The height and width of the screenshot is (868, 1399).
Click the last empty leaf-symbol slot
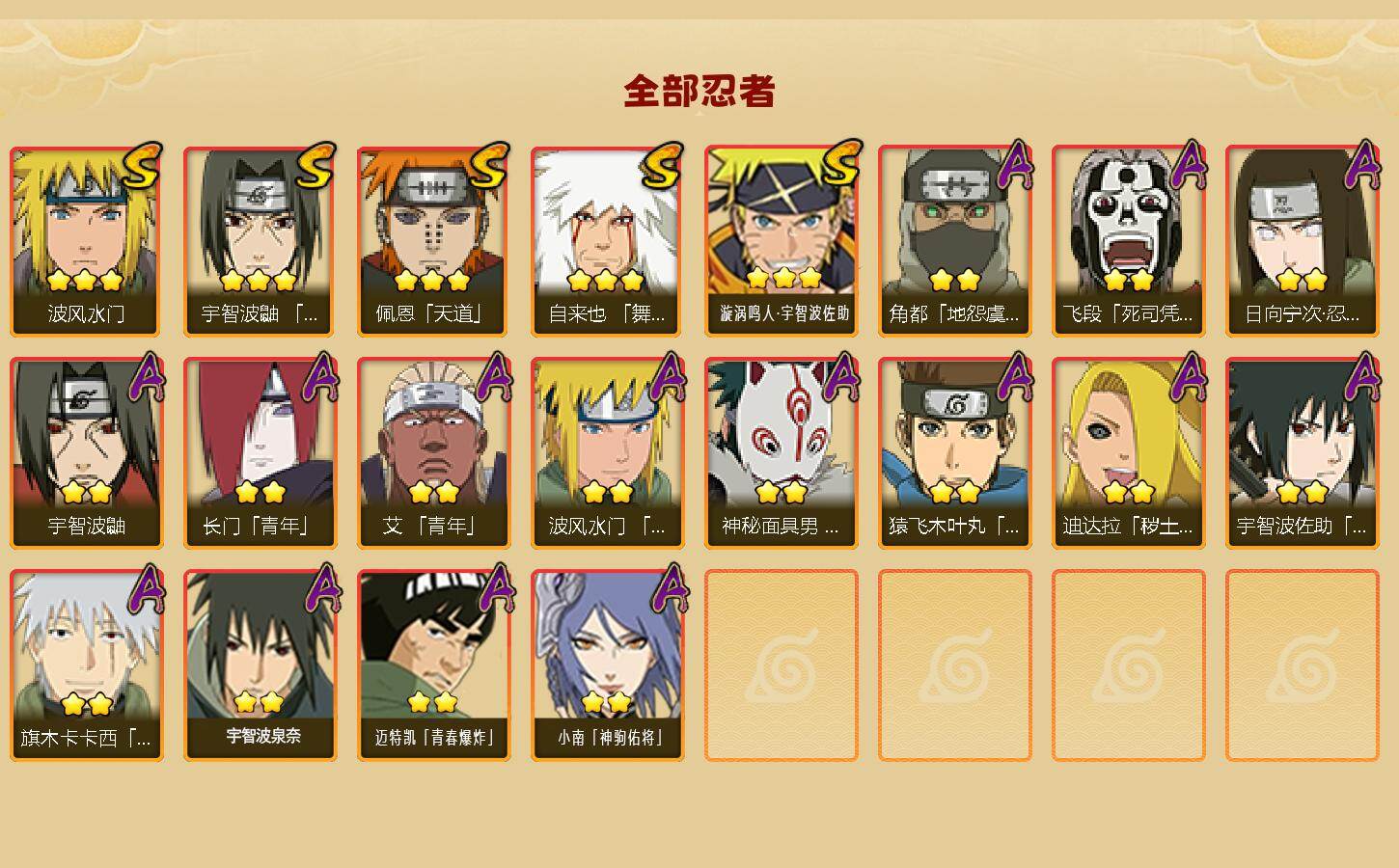pyautogui.click(x=1302, y=665)
